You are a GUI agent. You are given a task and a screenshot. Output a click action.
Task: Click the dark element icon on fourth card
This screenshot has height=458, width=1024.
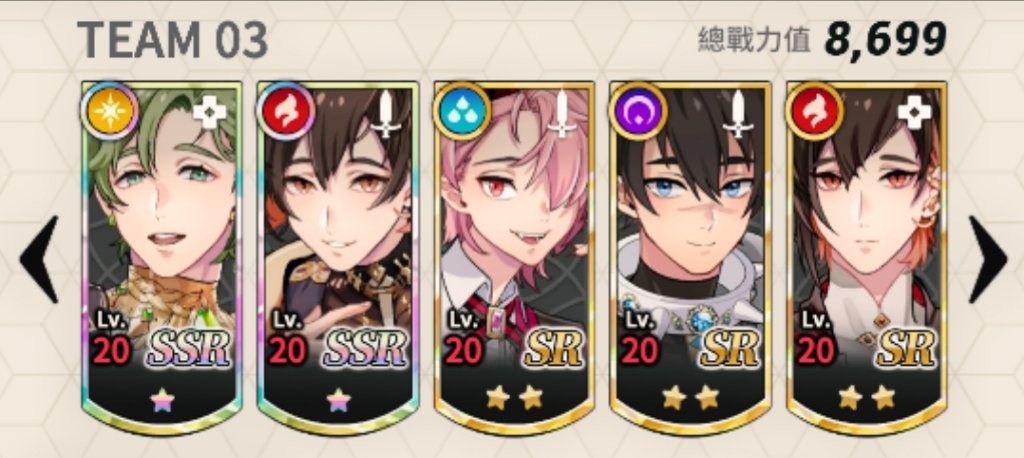click(x=638, y=111)
